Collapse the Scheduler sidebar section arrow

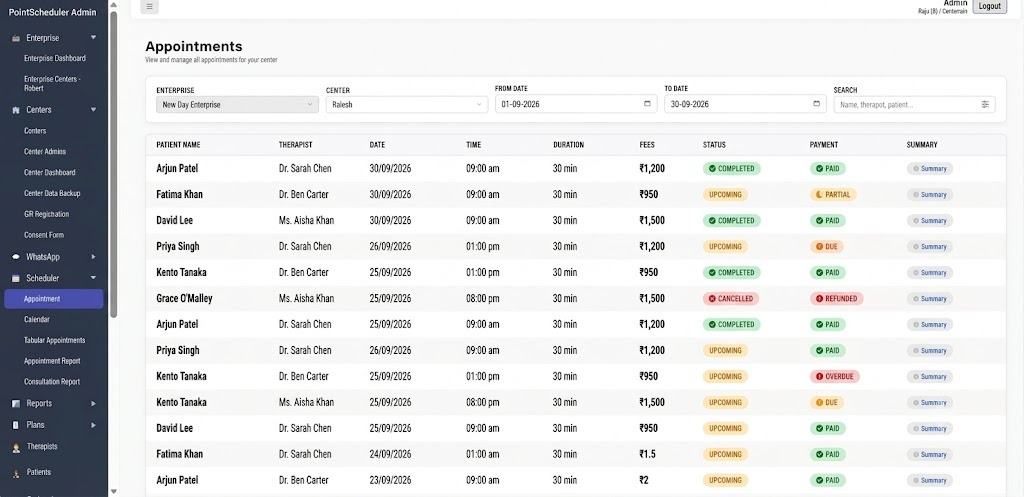pos(93,278)
